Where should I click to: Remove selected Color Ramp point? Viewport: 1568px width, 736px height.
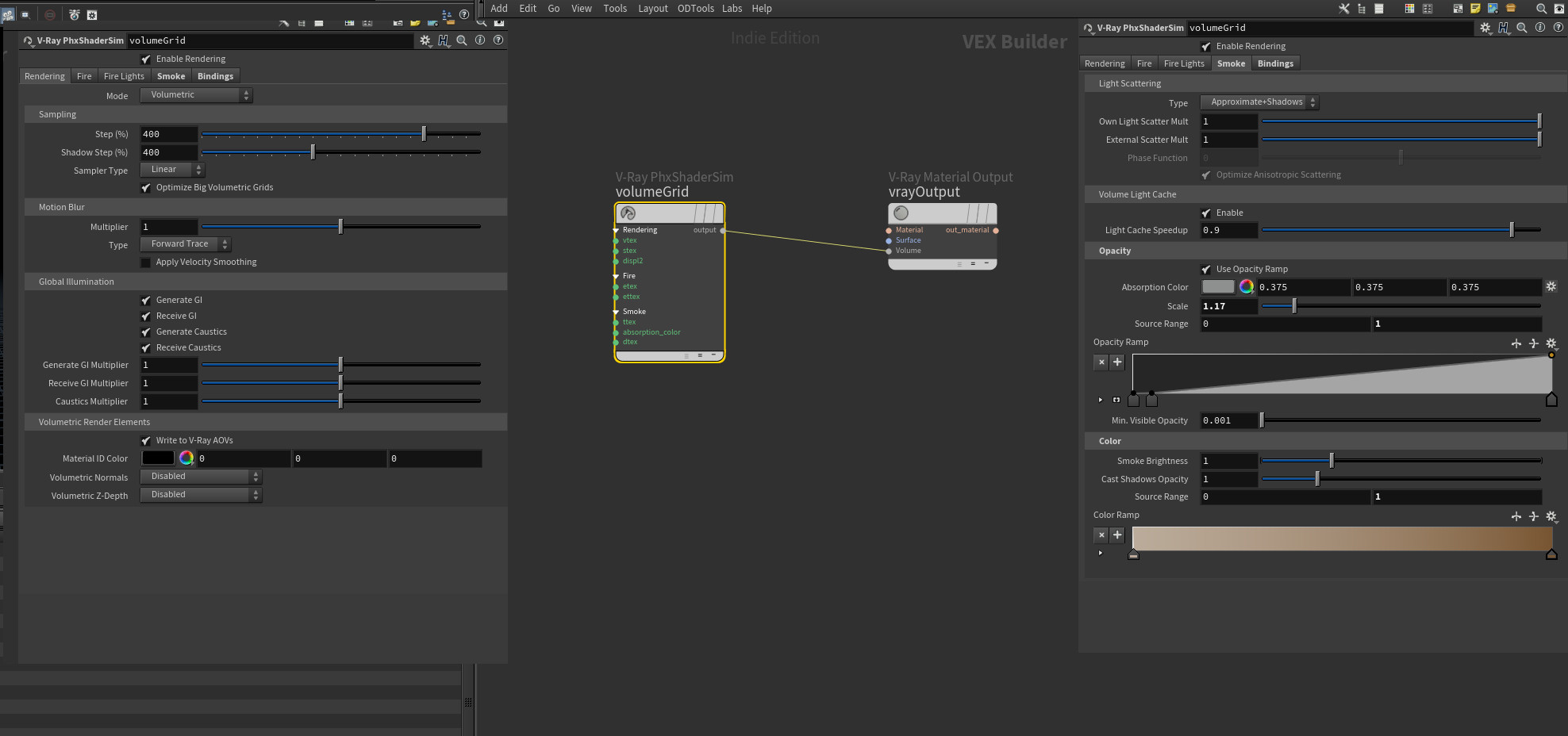pos(1101,535)
